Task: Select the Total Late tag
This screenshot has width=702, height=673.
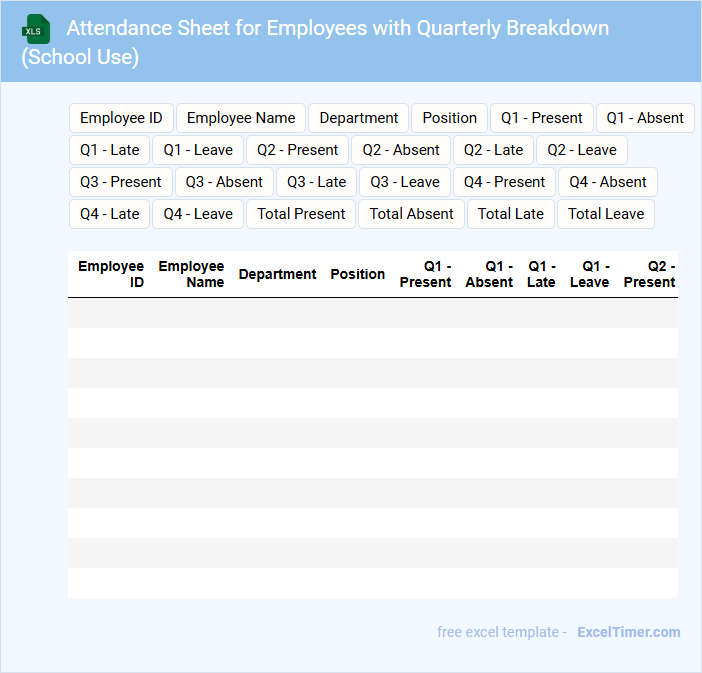Action: (510, 214)
